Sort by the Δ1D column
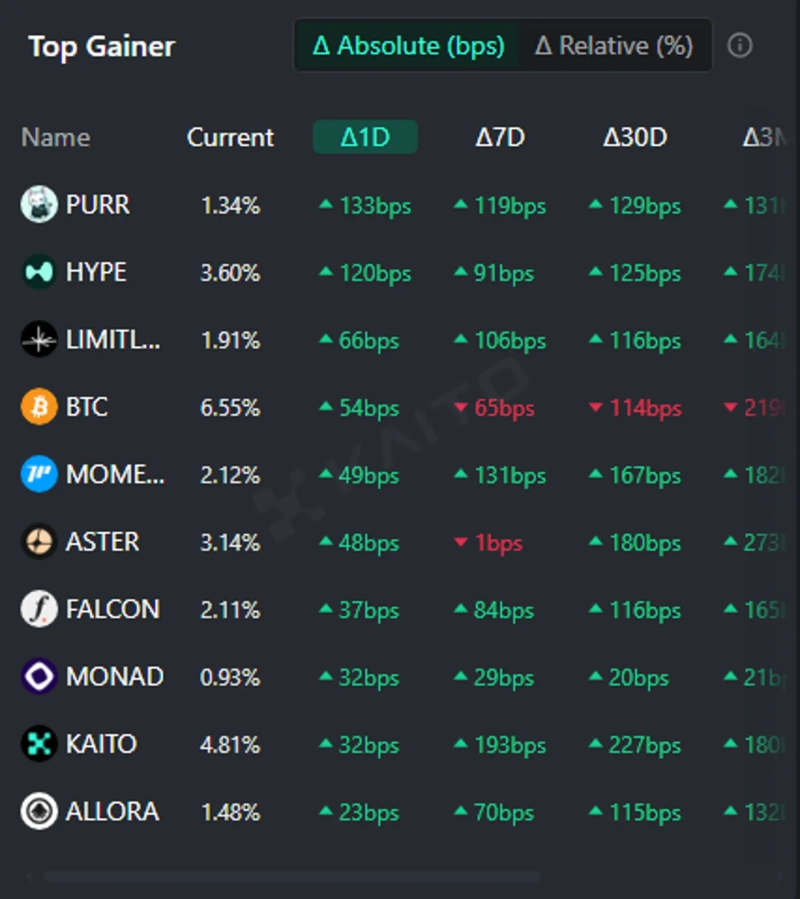Viewport: 800px width, 899px height. pyautogui.click(x=365, y=137)
